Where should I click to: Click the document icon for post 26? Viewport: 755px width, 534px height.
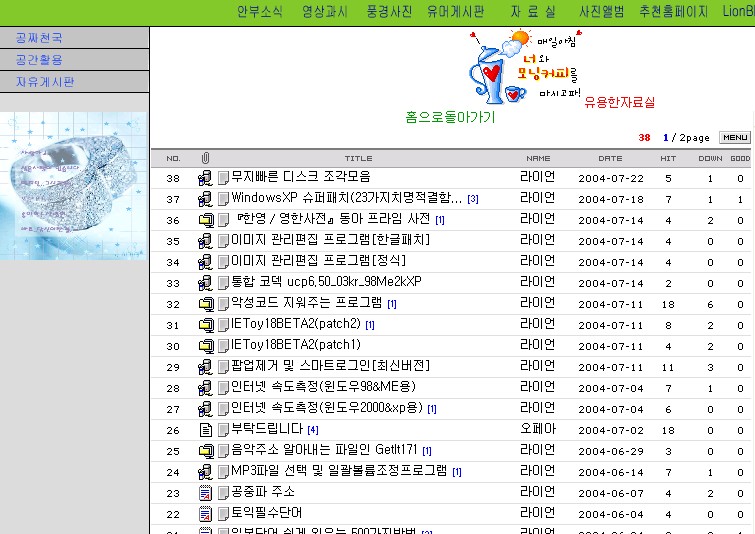(x=205, y=429)
